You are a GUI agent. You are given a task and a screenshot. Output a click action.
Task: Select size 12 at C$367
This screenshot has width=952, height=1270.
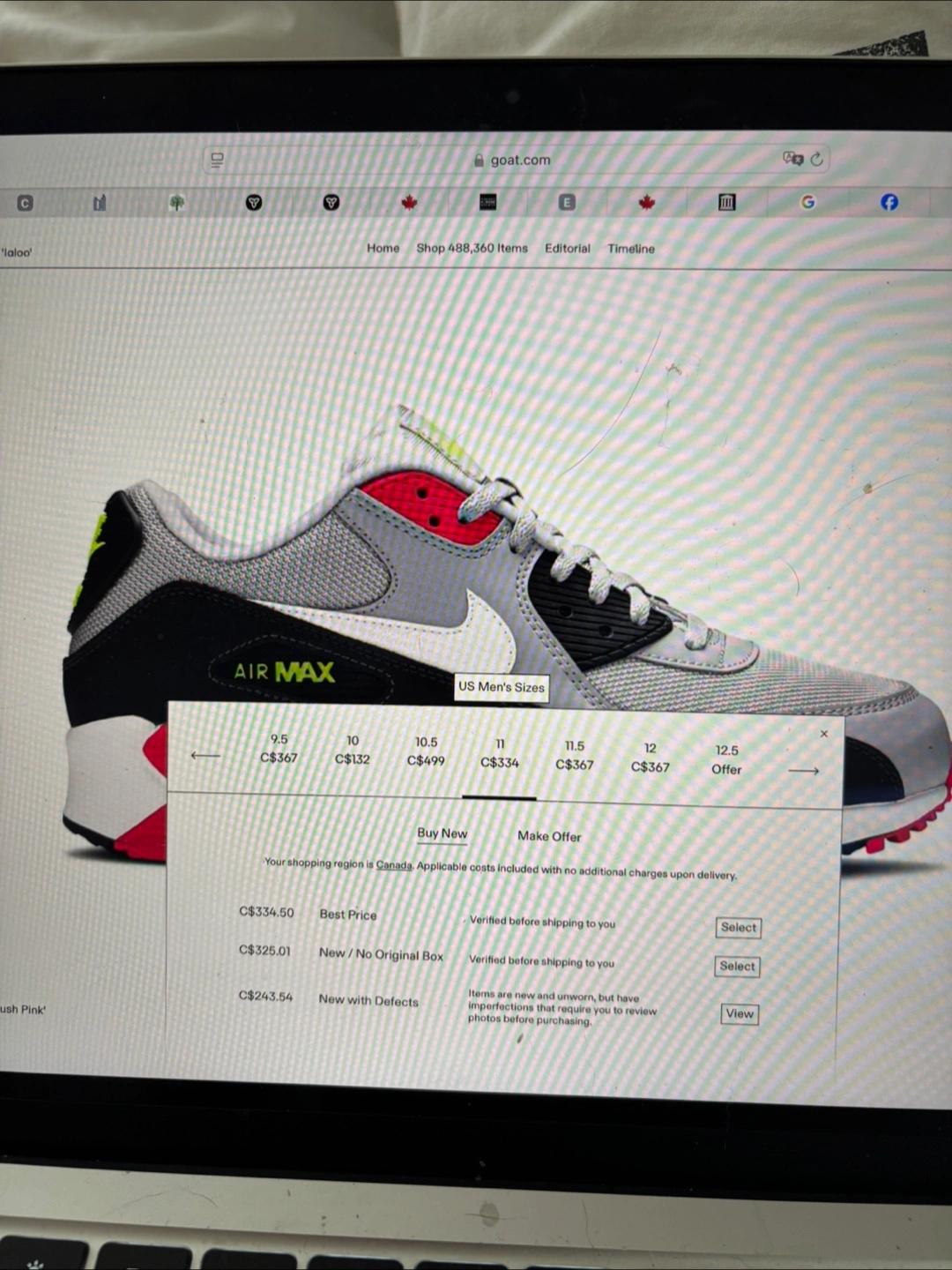click(x=650, y=758)
